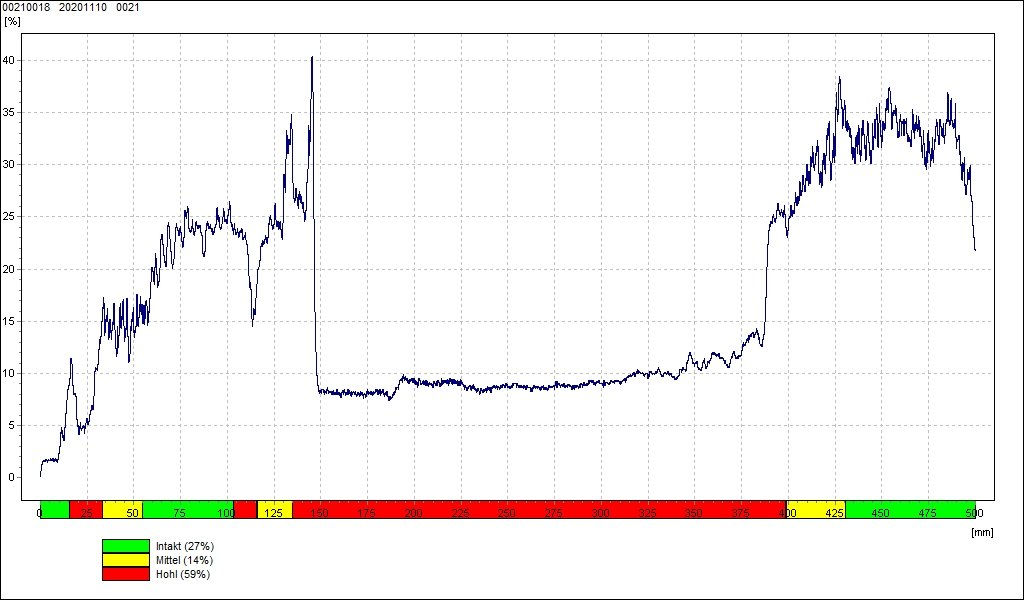Click the y-axis label '15'

pos(8,321)
